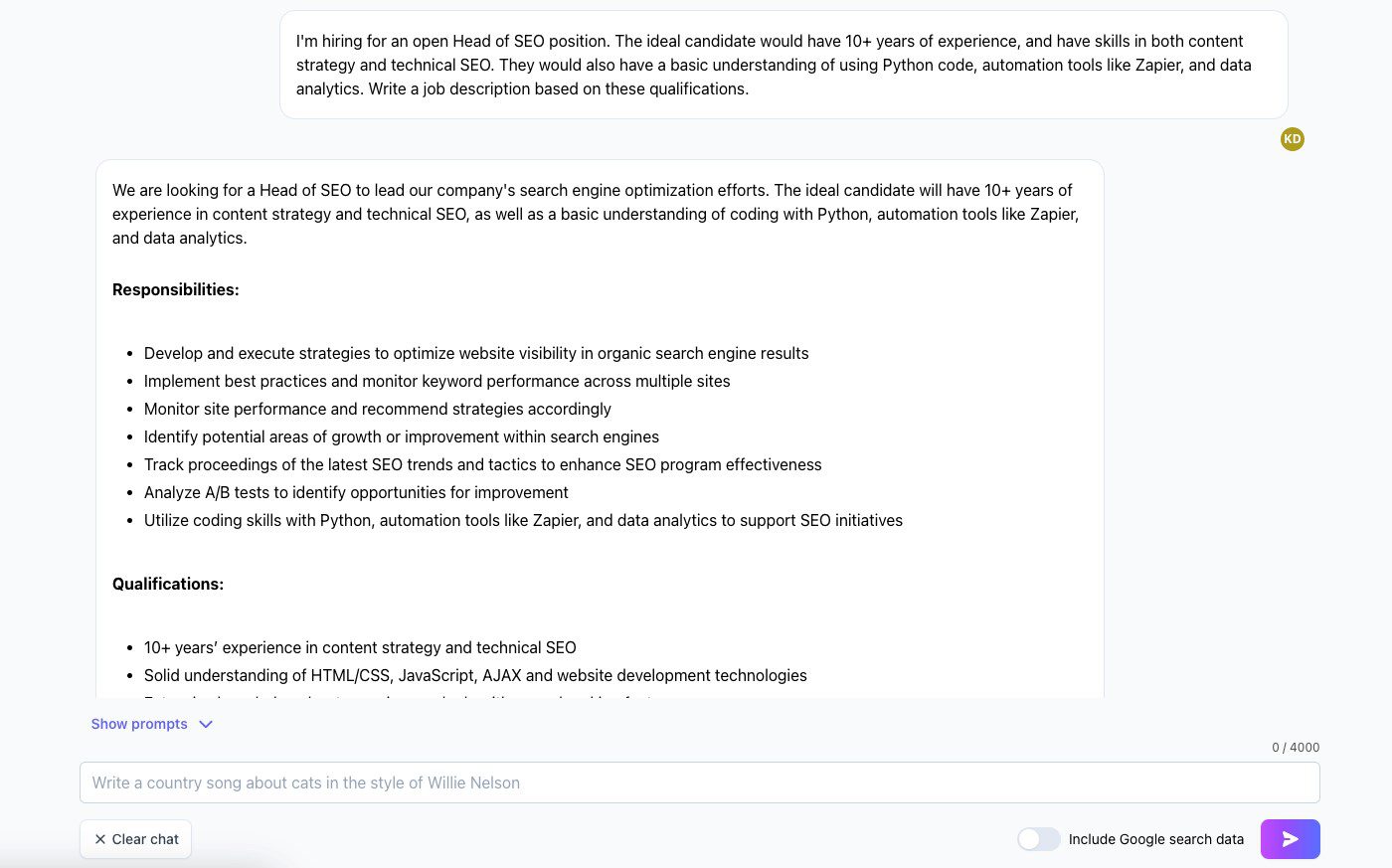Click the Qualifications heading
The image size is (1392, 868).
168,584
